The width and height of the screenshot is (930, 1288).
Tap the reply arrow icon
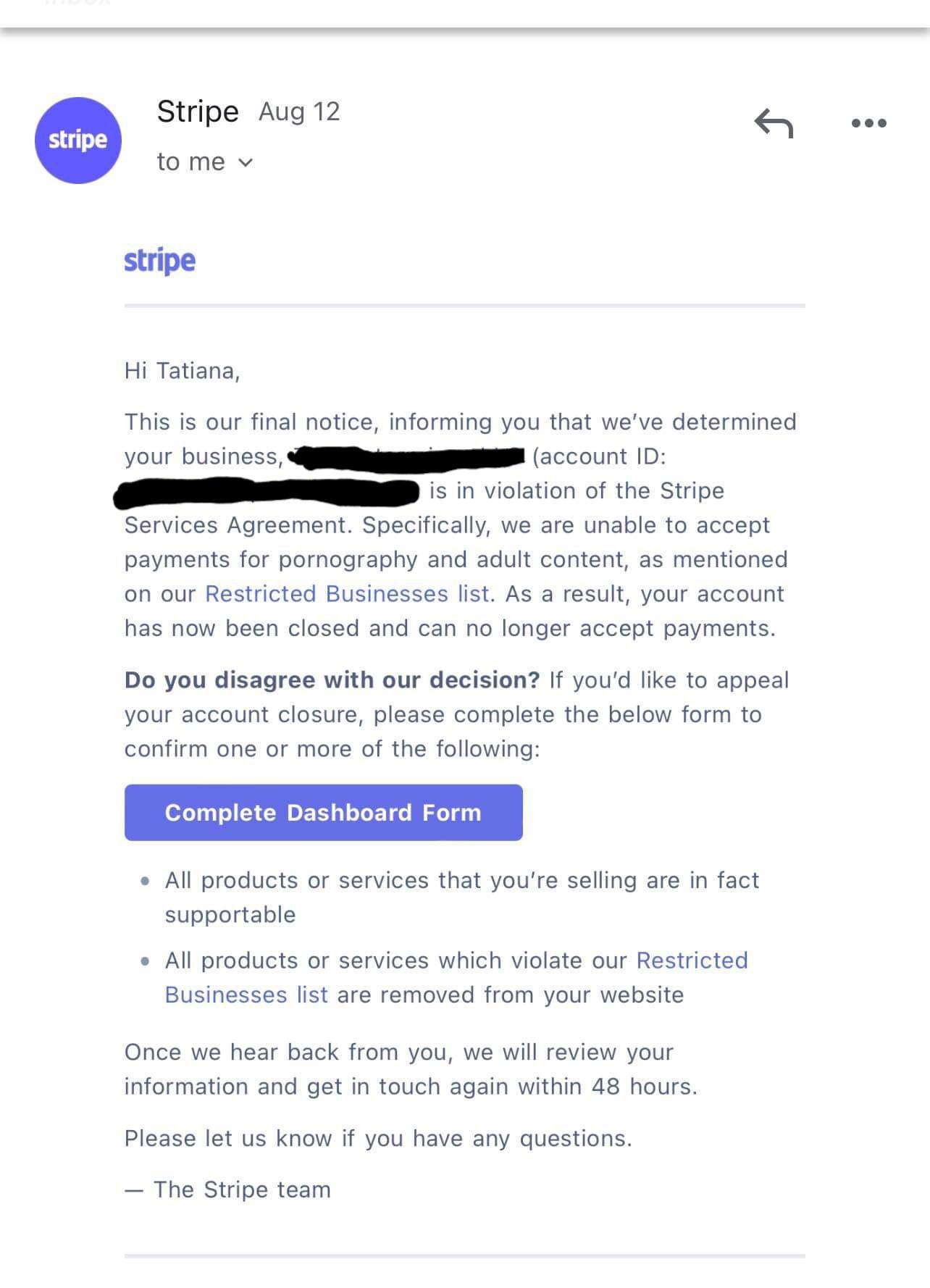774,123
